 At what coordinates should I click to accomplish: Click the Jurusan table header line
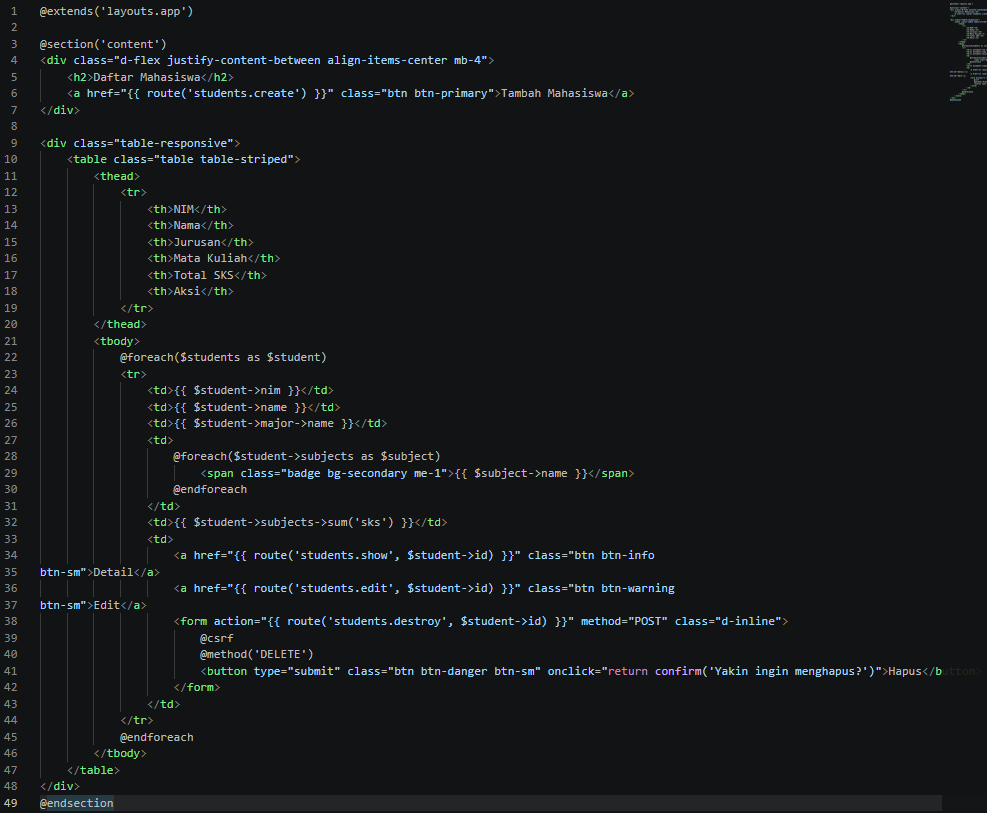click(x=200, y=242)
